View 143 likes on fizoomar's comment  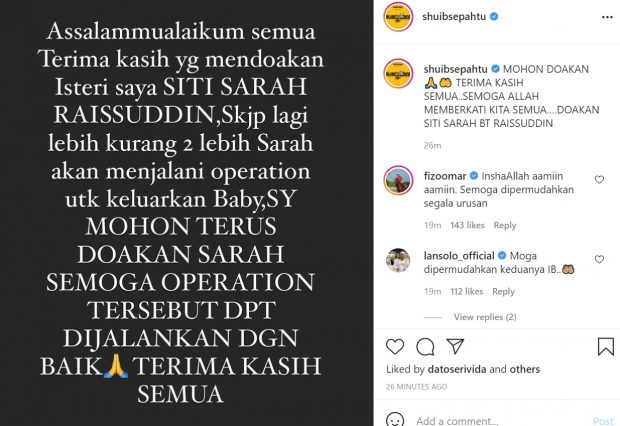[467, 225]
